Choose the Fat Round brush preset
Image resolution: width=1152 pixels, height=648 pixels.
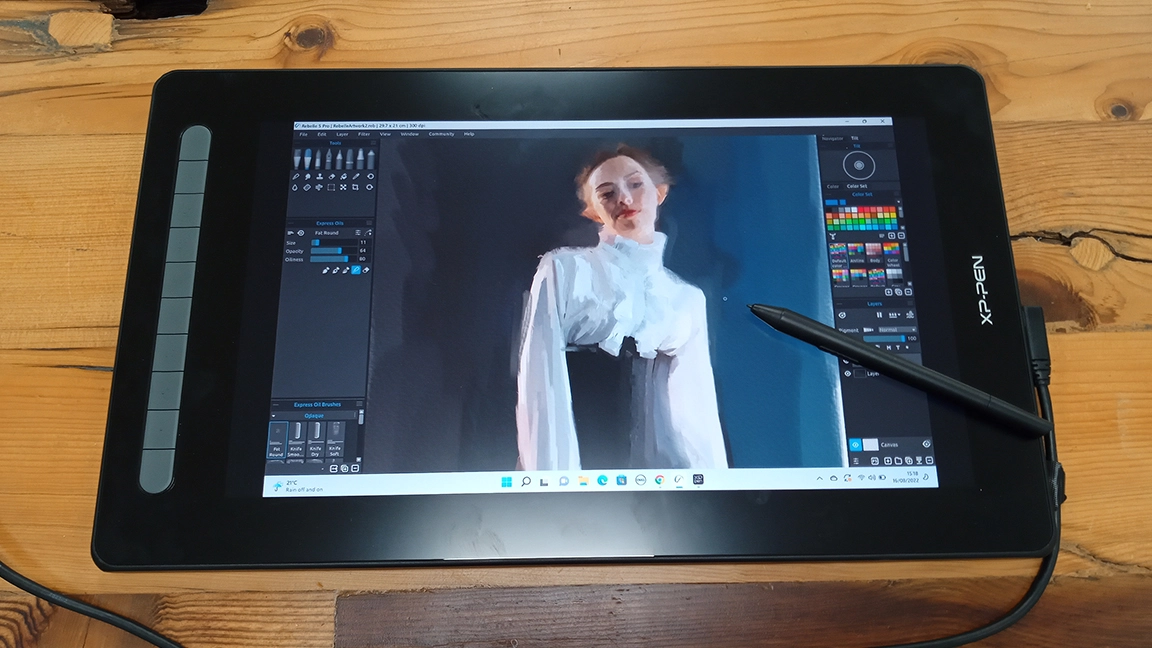point(277,439)
